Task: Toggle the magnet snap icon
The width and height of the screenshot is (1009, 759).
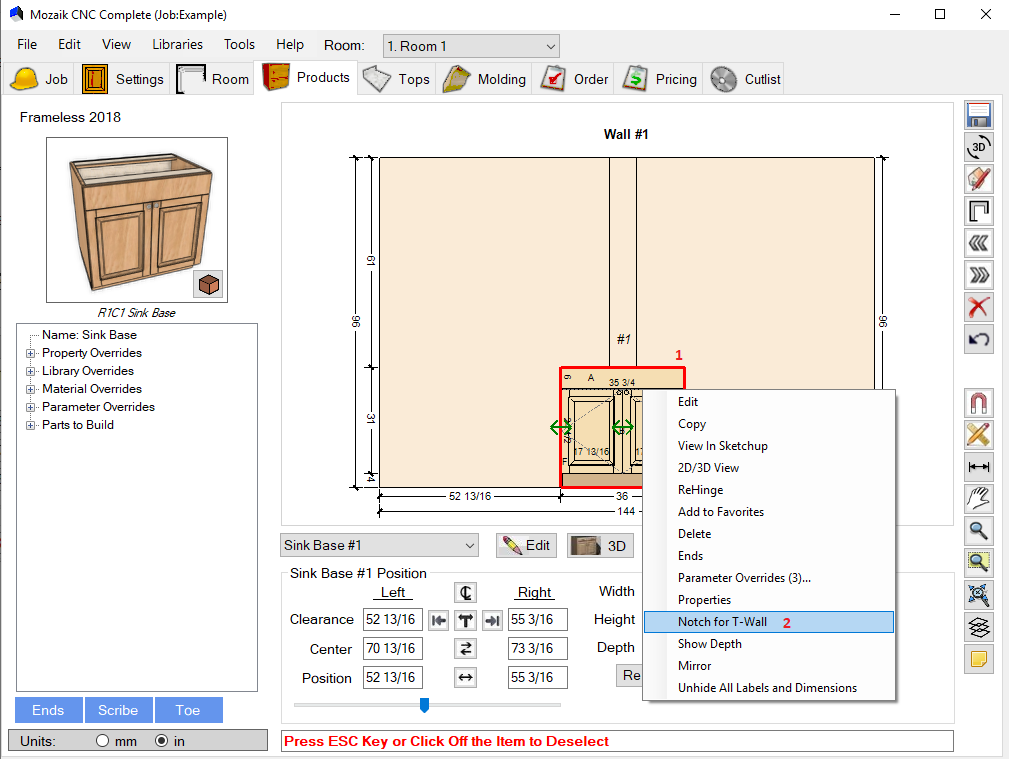Action: coord(979,403)
